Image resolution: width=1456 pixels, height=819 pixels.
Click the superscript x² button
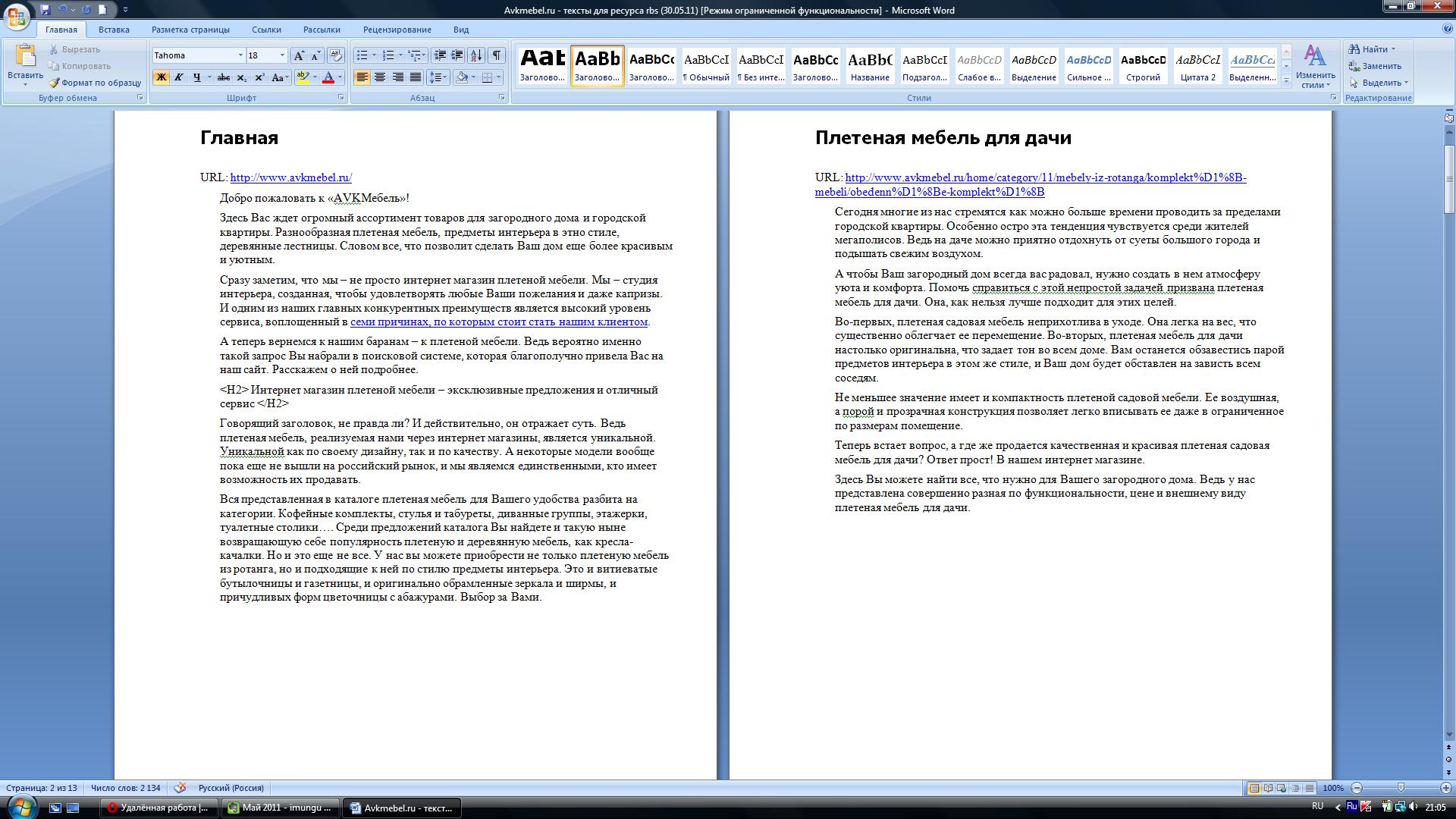(x=259, y=77)
